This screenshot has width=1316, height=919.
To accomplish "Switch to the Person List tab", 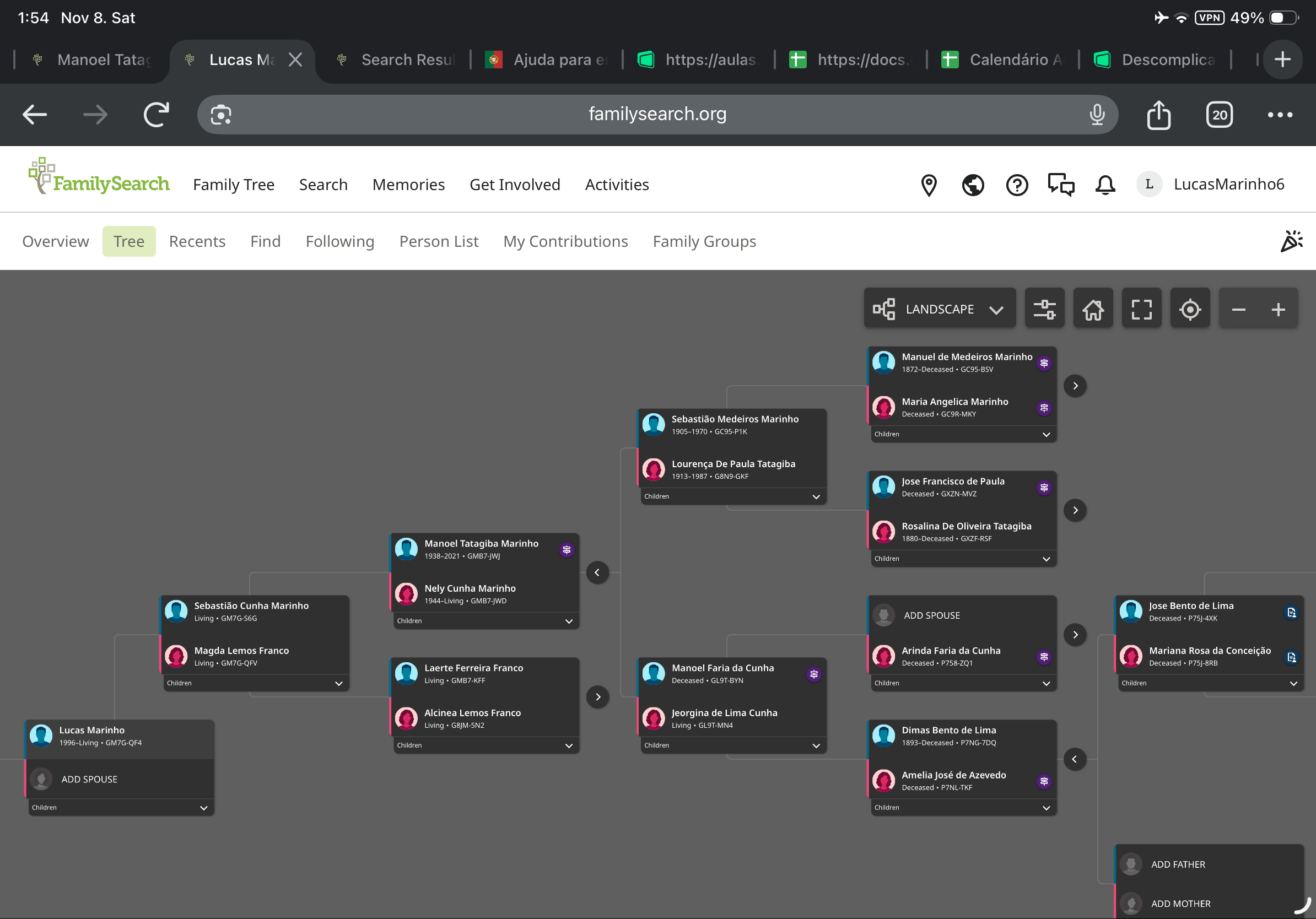I will point(439,241).
